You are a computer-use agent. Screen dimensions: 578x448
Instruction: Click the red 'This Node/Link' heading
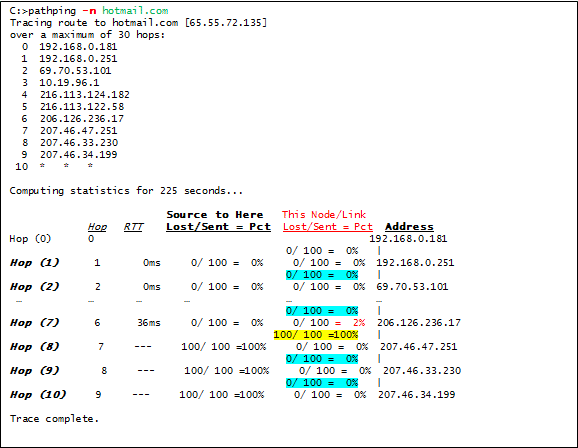coord(324,215)
